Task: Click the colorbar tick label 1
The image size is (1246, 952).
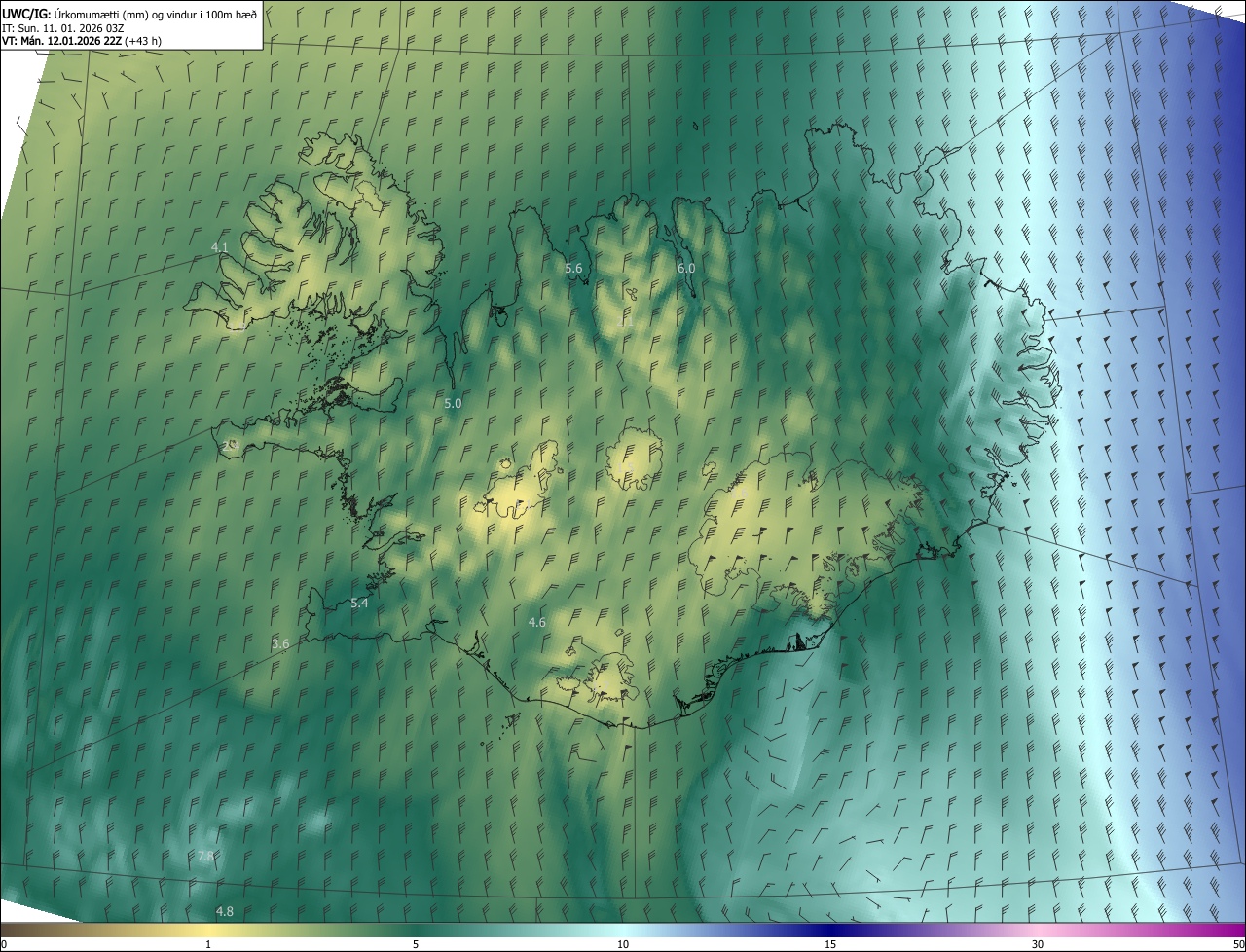Action: tap(208, 945)
